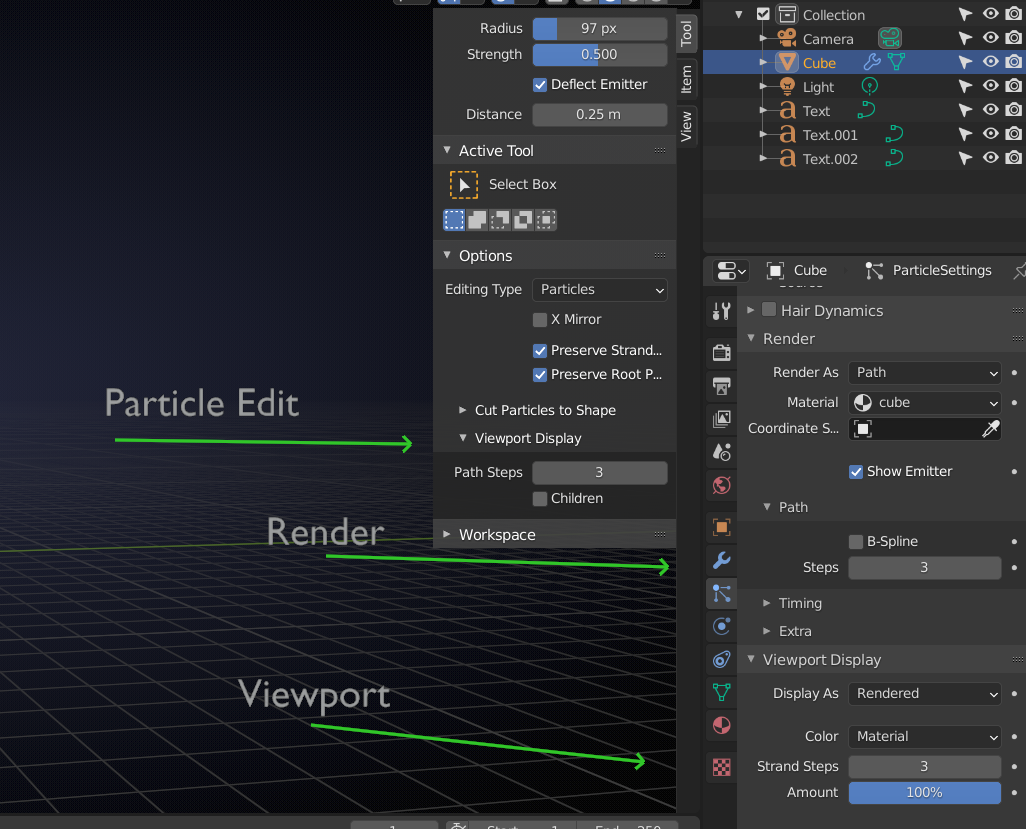1026x829 pixels.
Task: Open the Material properties tab icon
Action: [721, 726]
